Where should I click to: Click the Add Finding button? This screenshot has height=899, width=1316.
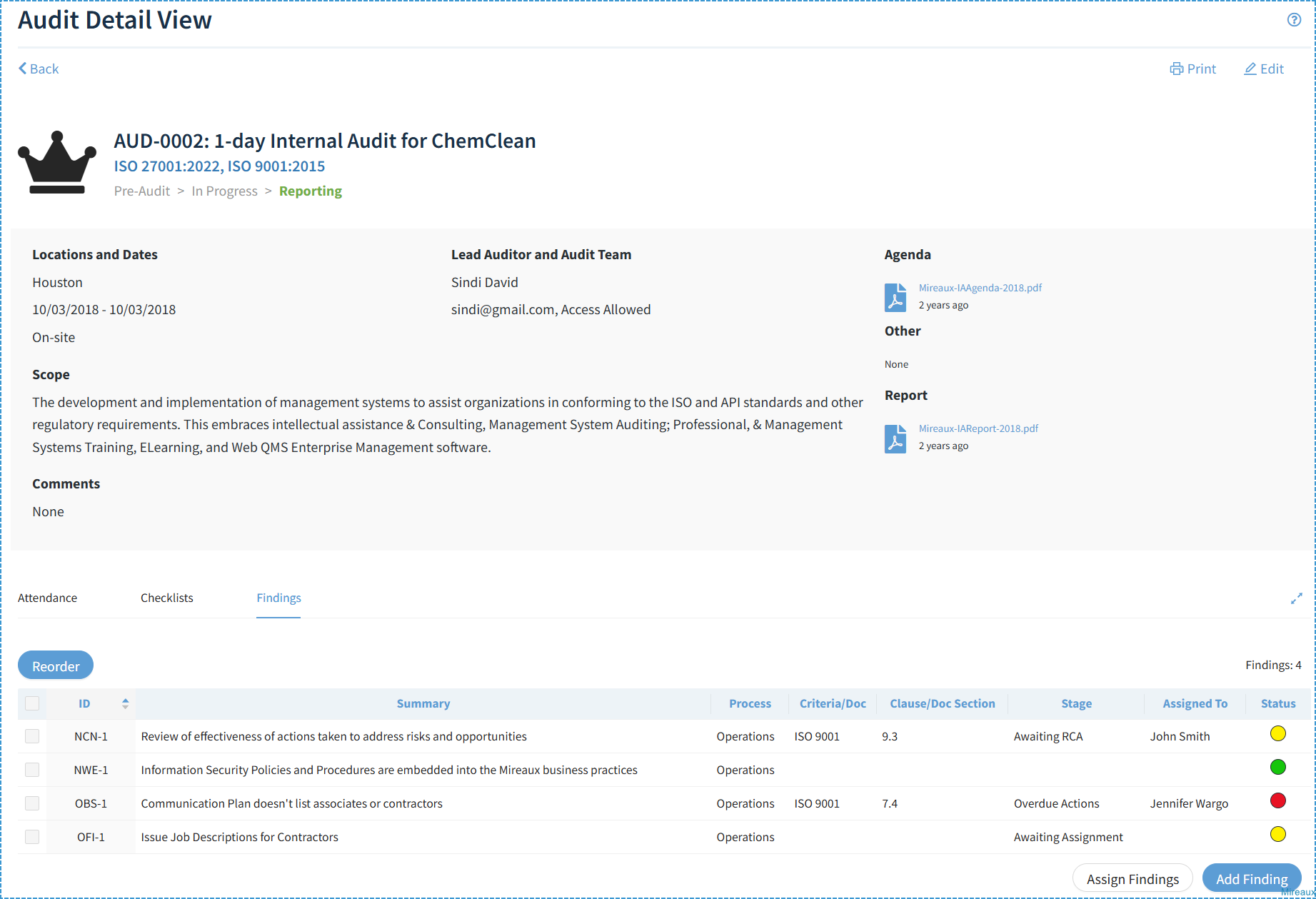point(1252,879)
